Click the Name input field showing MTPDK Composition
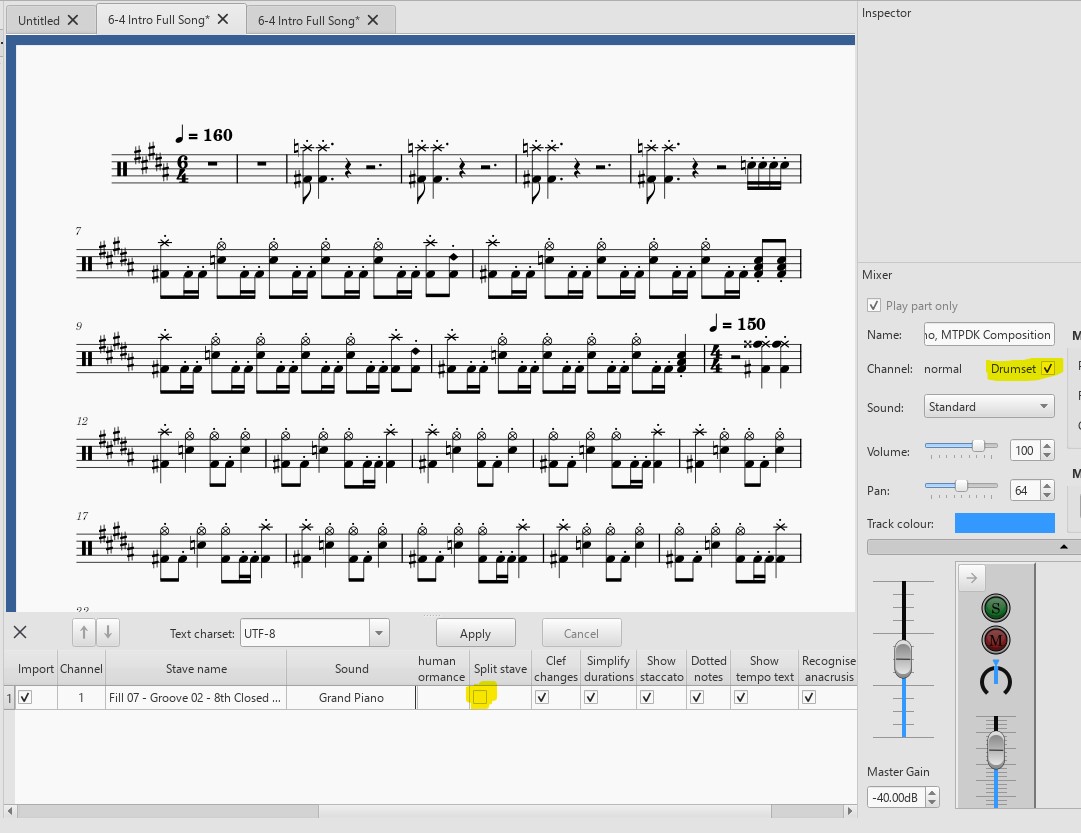 [x=988, y=334]
